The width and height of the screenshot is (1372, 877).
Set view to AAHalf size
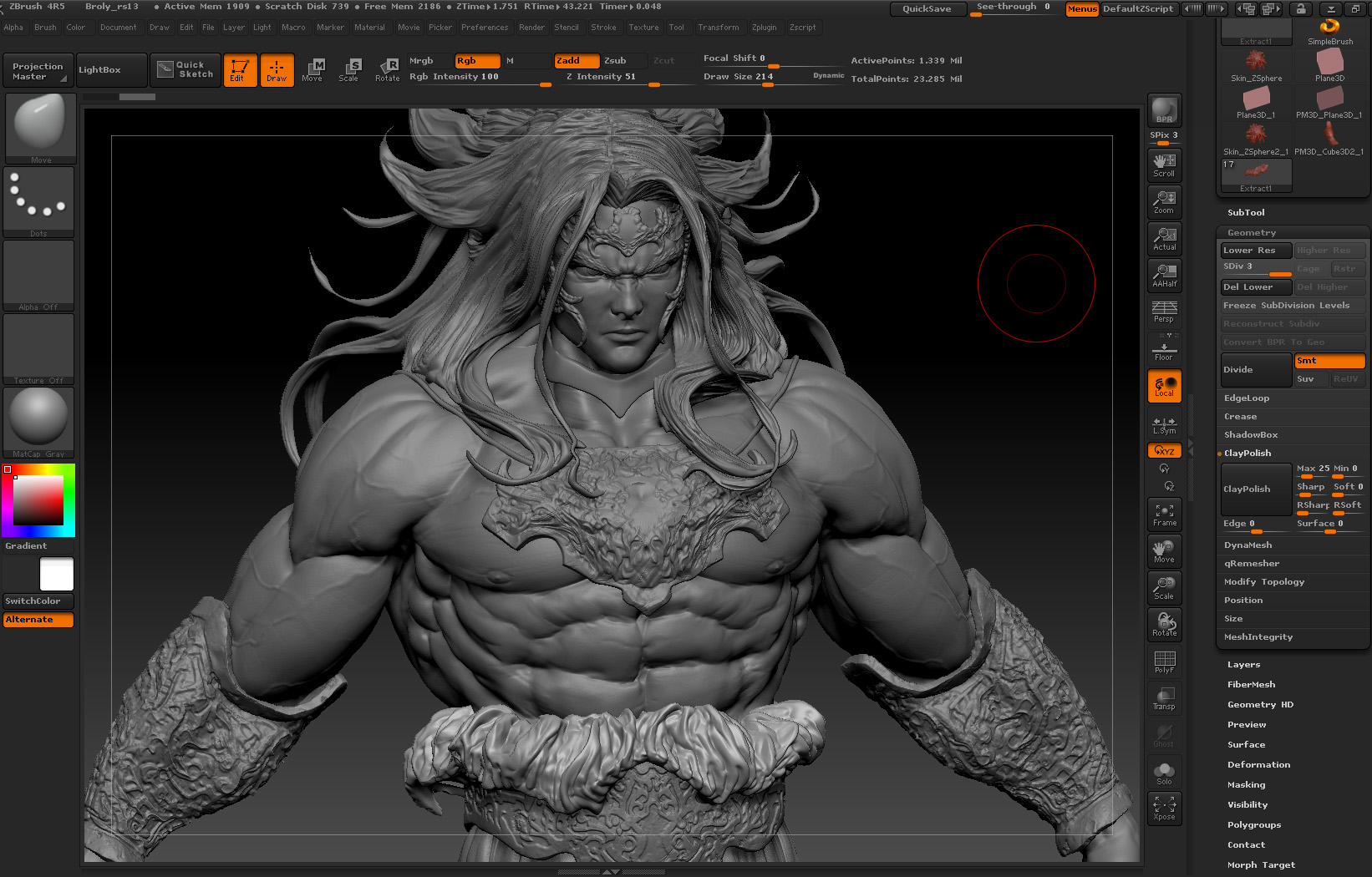click(1164, 275)
